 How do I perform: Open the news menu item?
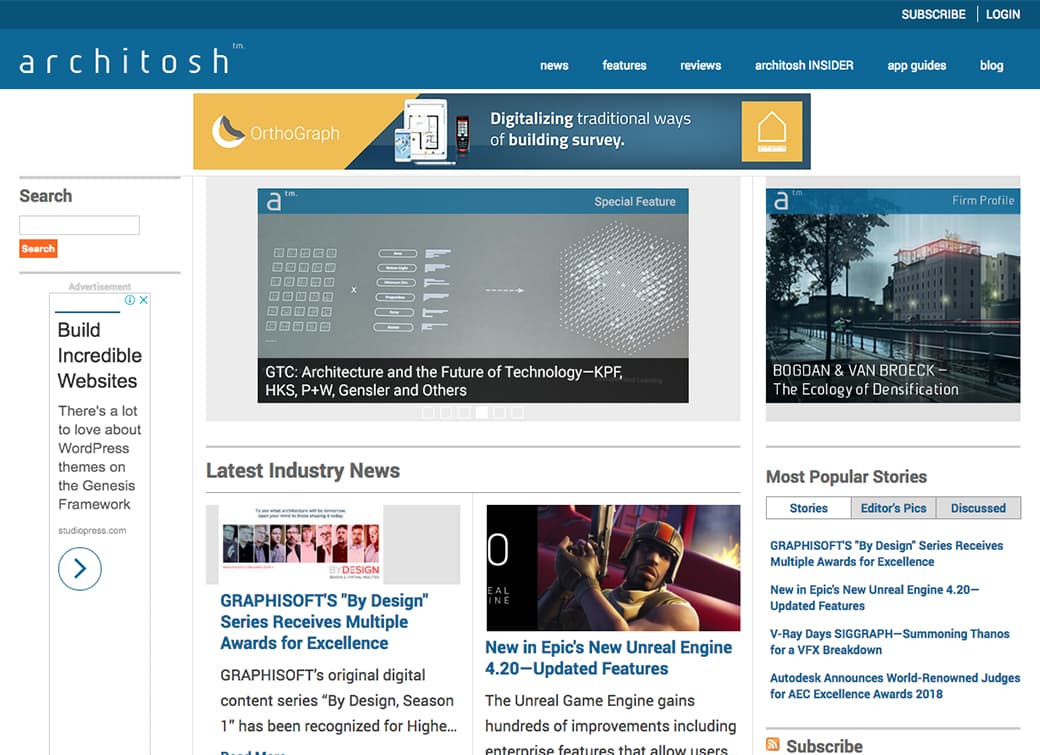pyautogui.click(x=554, y=65)
